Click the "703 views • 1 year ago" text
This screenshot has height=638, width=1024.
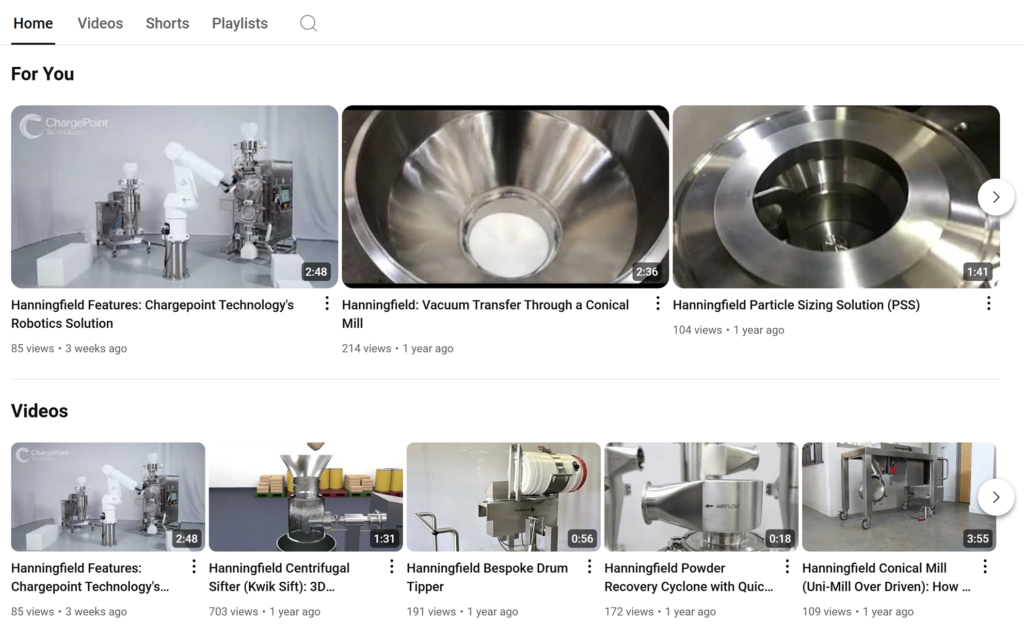(264, 612)
